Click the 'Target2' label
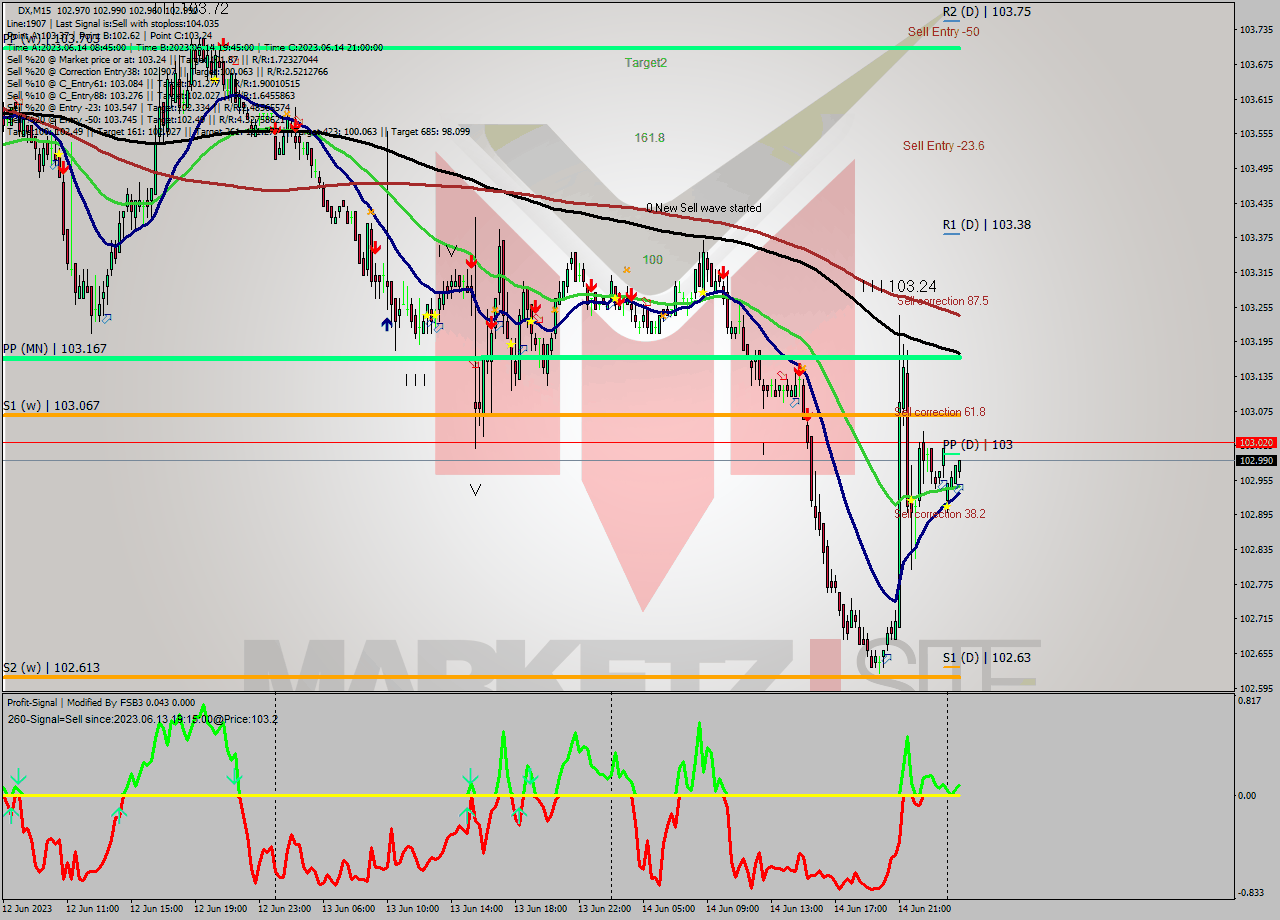The width and height of the screenshot is (1280, 920). [x=646, y=62]
